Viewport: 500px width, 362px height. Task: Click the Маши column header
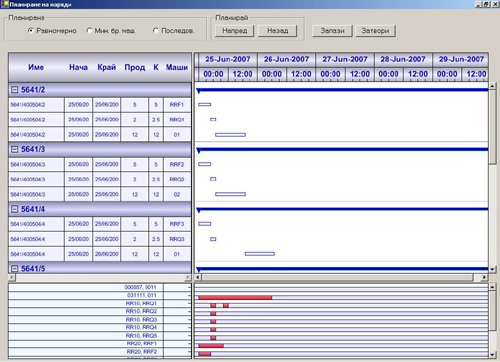177,67
